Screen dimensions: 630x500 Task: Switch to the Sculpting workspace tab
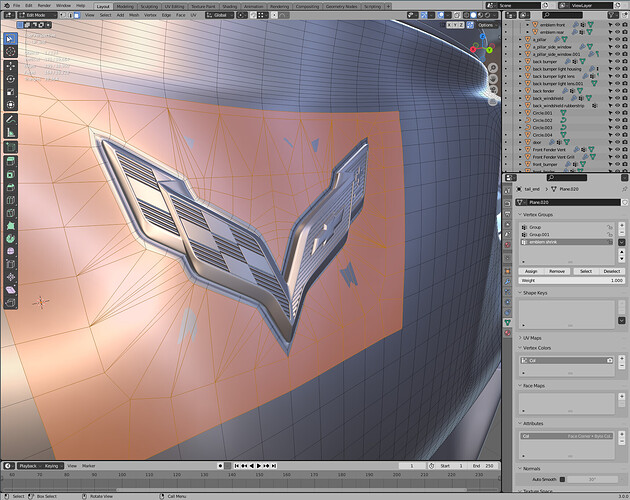(149, 6)
